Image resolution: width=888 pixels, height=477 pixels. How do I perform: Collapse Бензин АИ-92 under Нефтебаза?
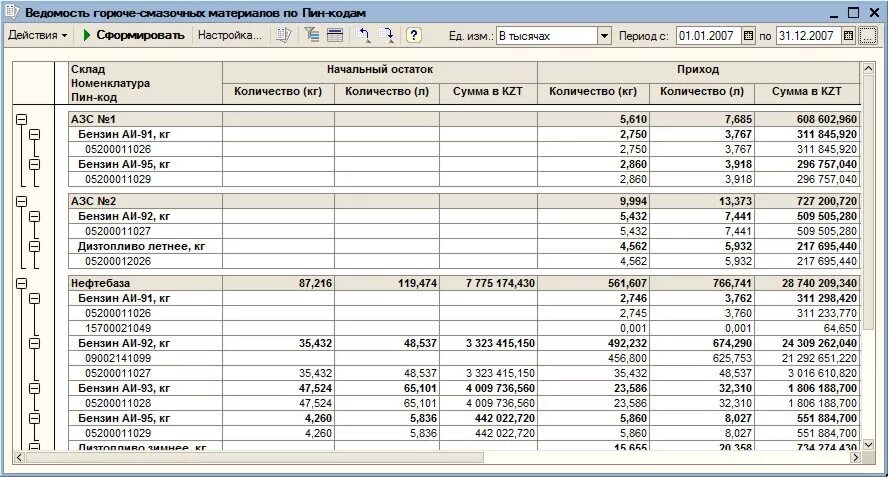tap(35, 343)
